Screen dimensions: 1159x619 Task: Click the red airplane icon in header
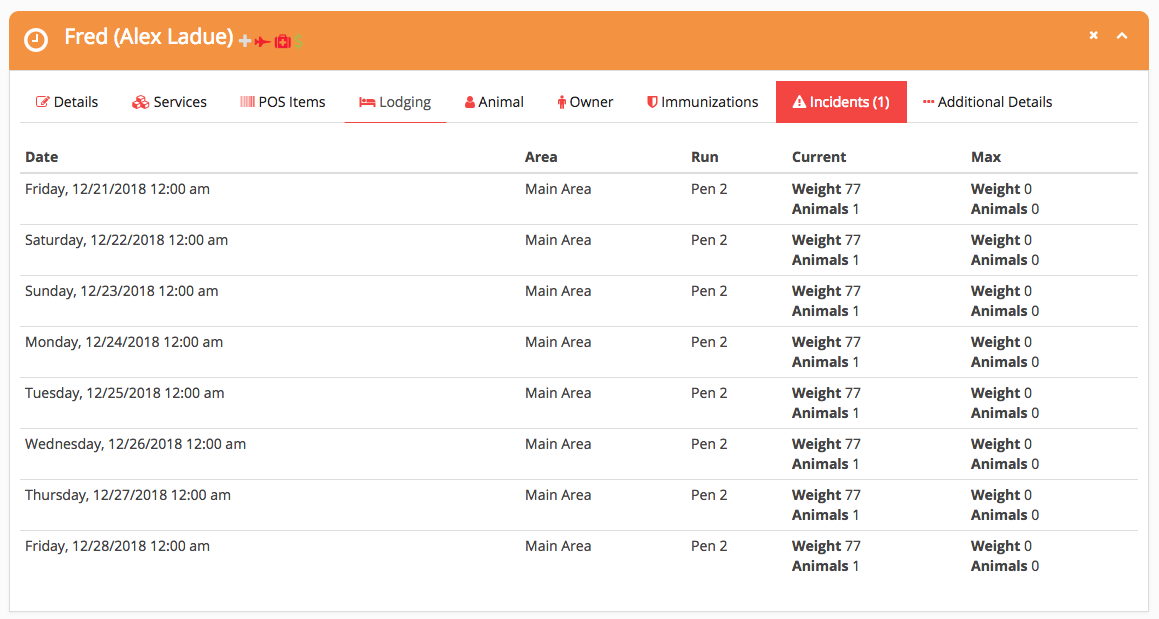[x=262, y=41]
